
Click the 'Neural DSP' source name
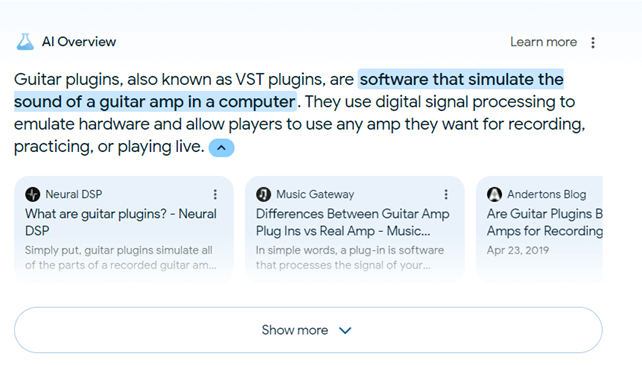pyautogui.click(x=74, y=194)
